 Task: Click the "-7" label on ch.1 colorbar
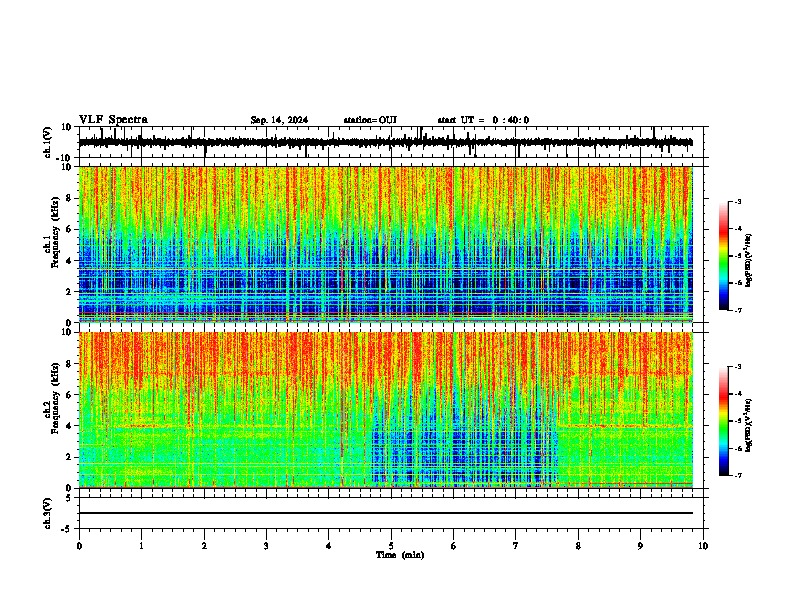tap(737, 310)
